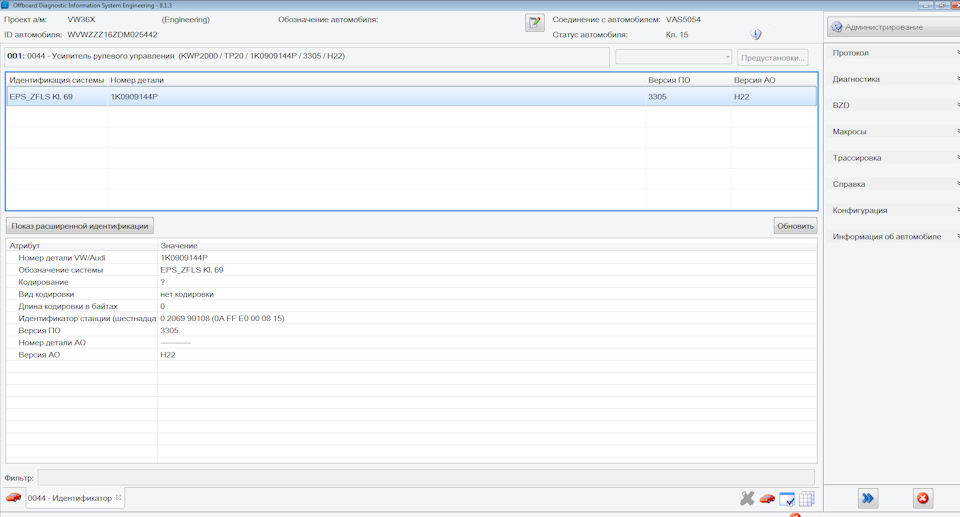
Task: Select the Номер детали АО row
Action: pos(411,343)
